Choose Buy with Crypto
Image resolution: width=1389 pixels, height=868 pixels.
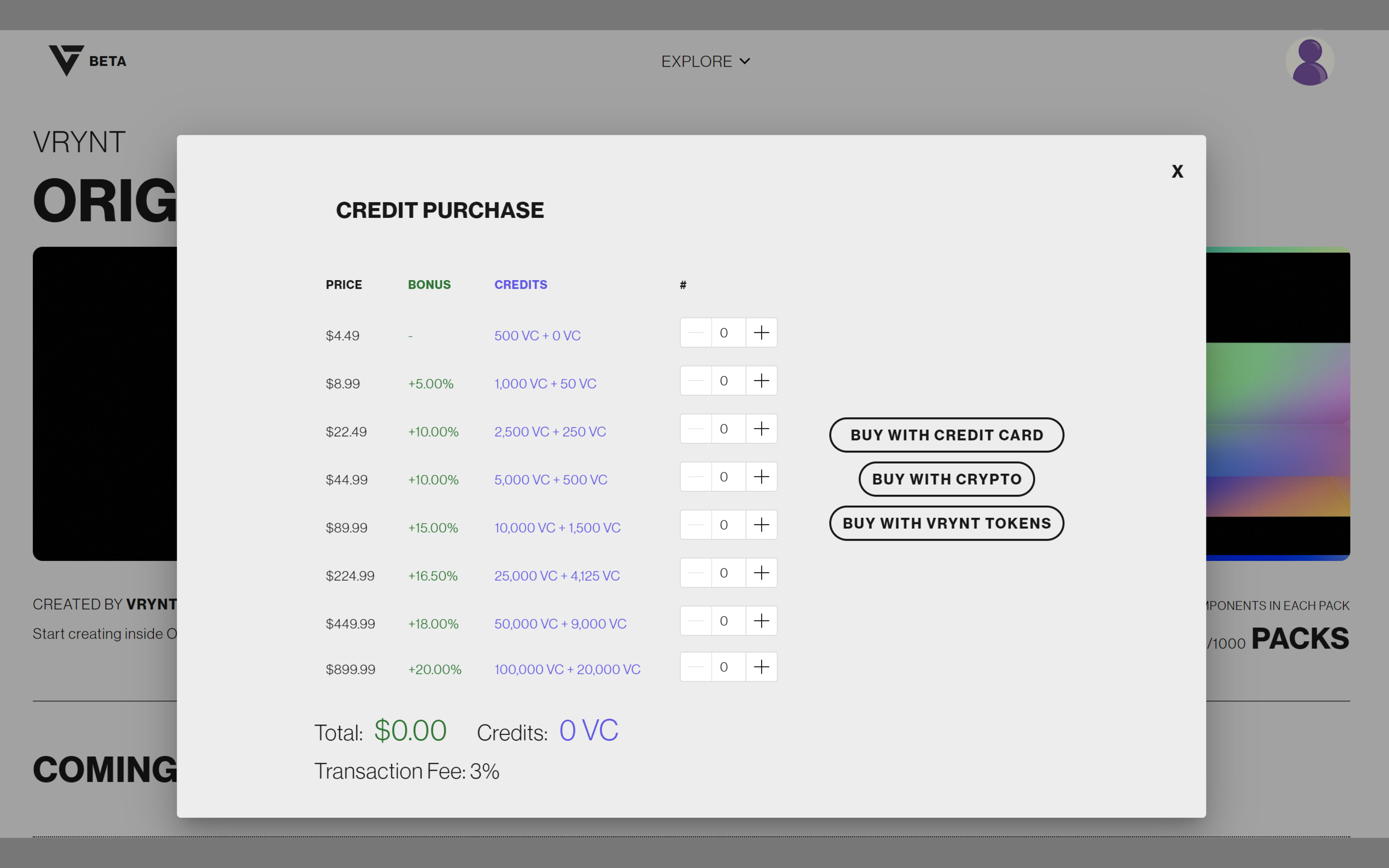tap(946, 479)
